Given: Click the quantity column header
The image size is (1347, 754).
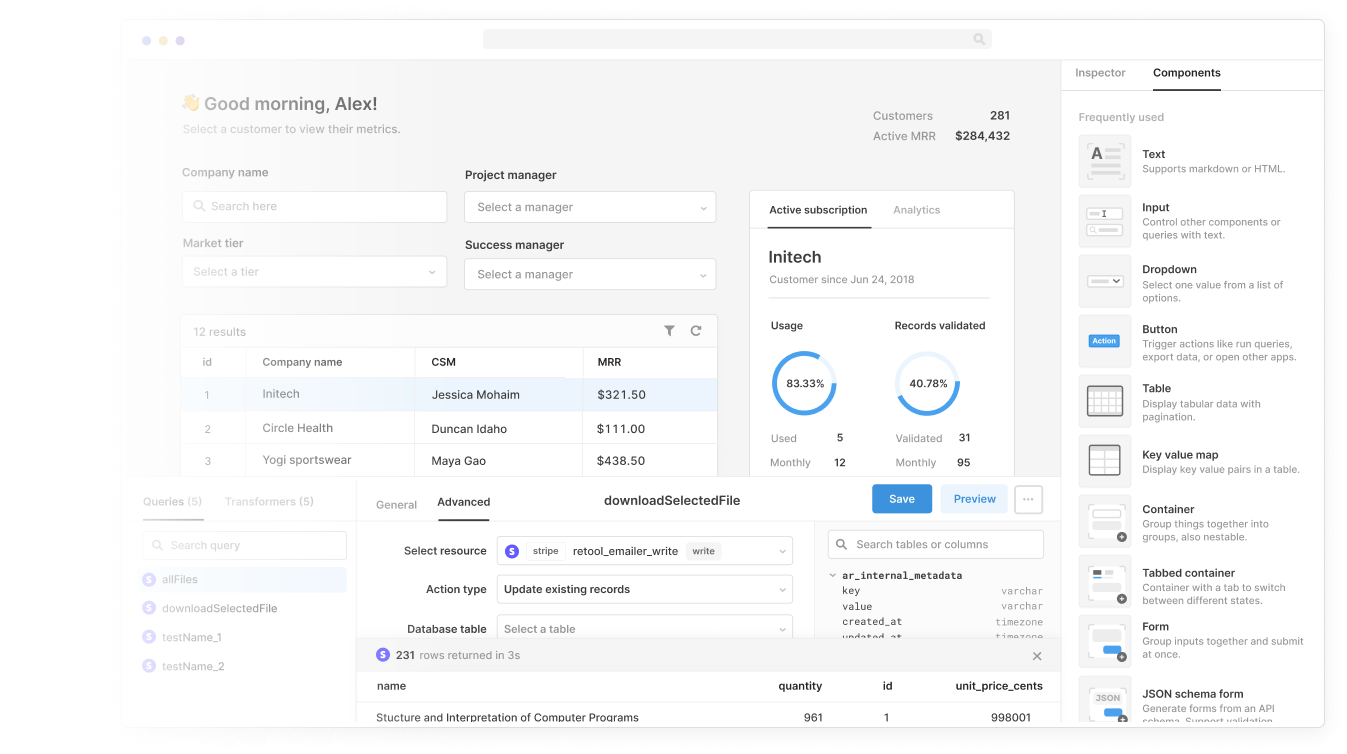Looking at the screenshot, I should (x=800, y=686).
